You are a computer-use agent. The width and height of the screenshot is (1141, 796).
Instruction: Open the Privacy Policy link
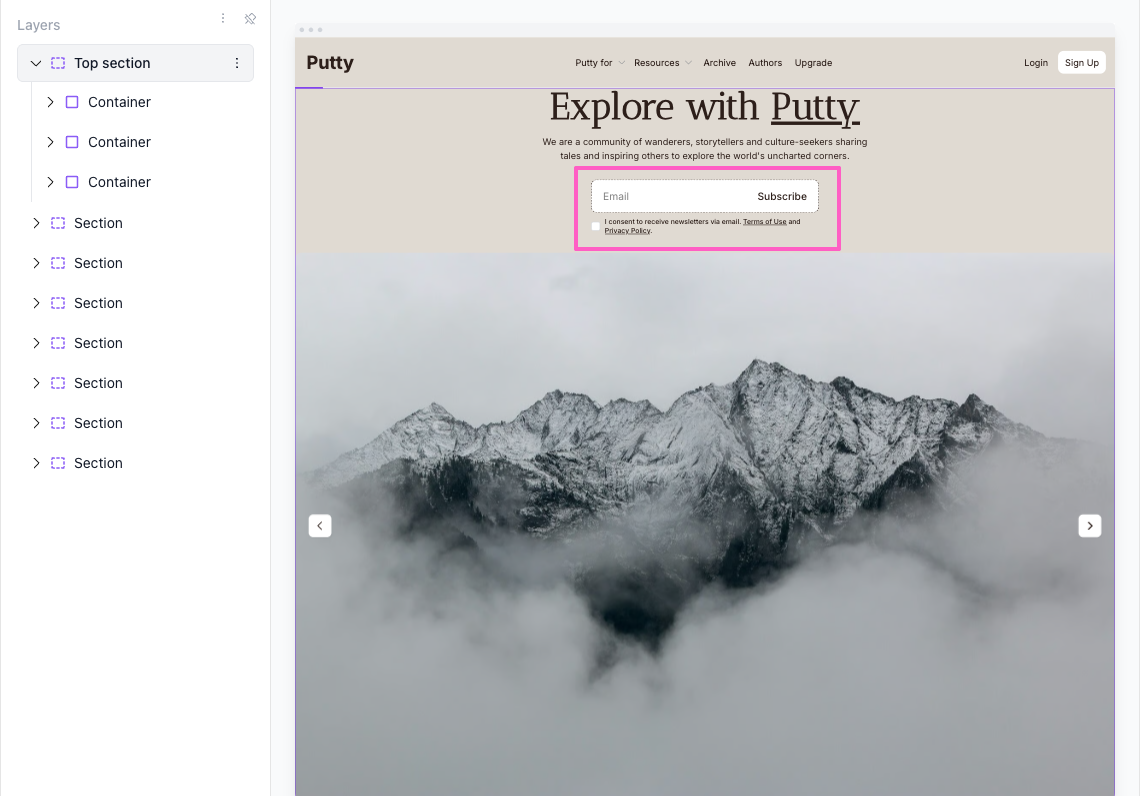[627, 231]
